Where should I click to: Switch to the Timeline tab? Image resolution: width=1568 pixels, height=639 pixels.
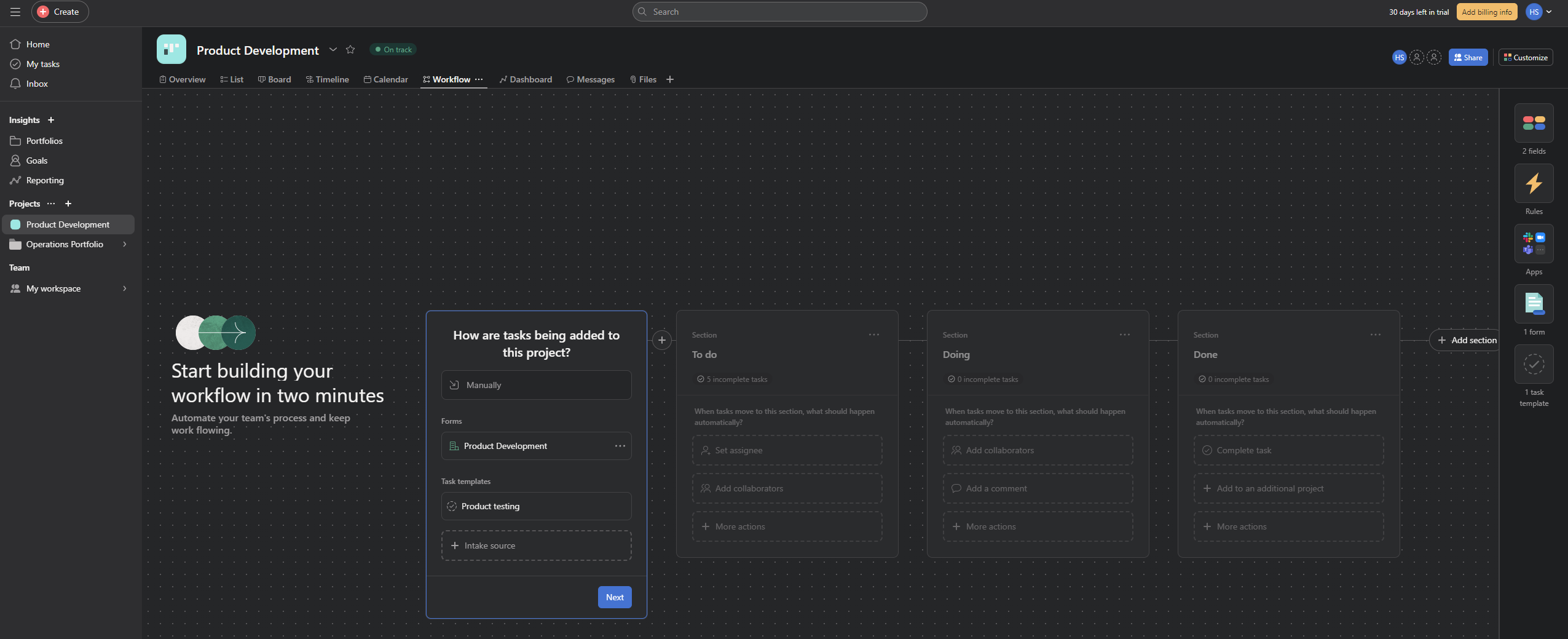pos(328,79)
